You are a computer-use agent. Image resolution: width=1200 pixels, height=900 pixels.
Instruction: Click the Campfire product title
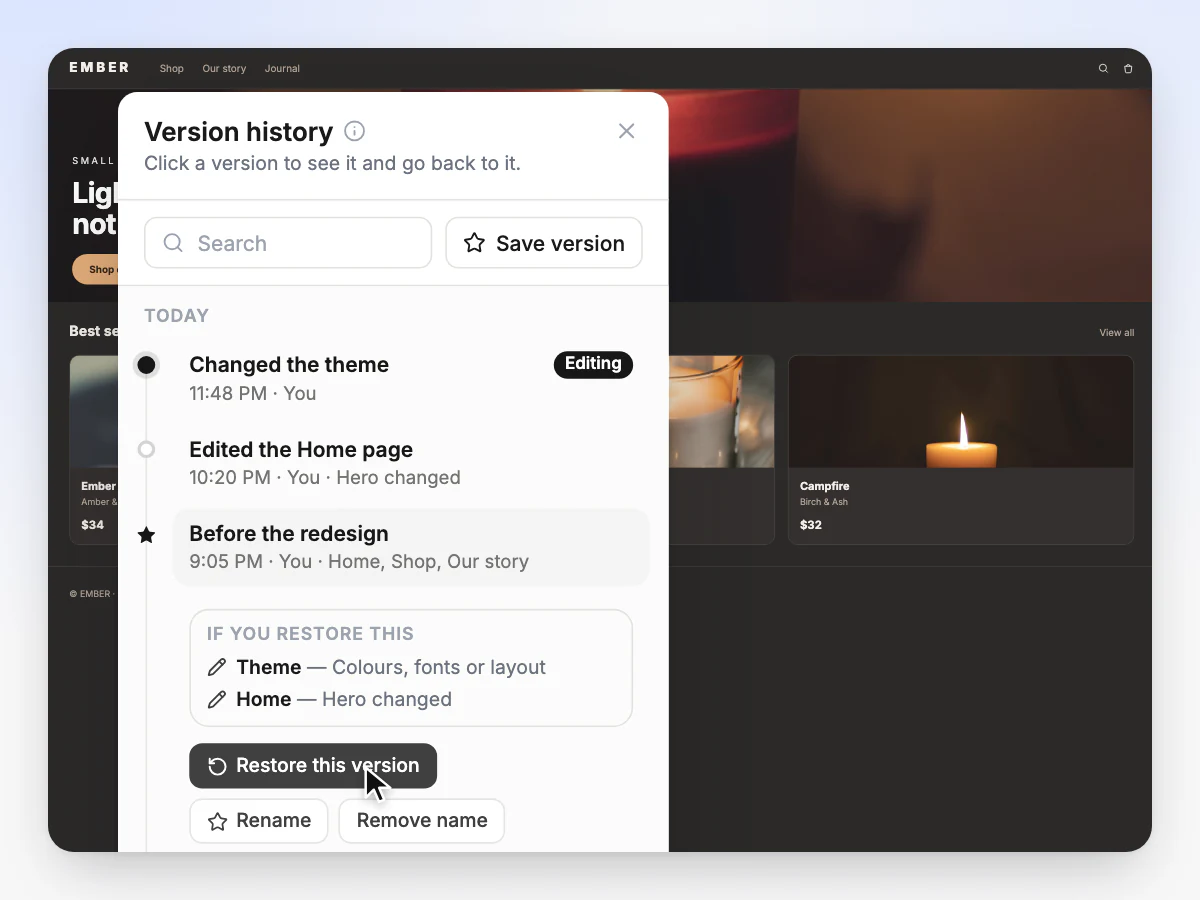824,486
